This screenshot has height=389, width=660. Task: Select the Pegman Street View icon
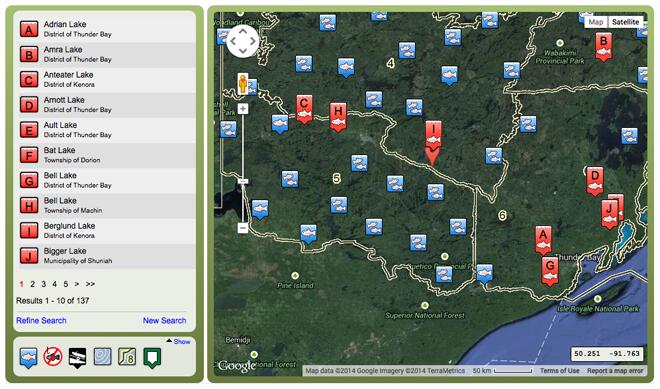[242, 83]
